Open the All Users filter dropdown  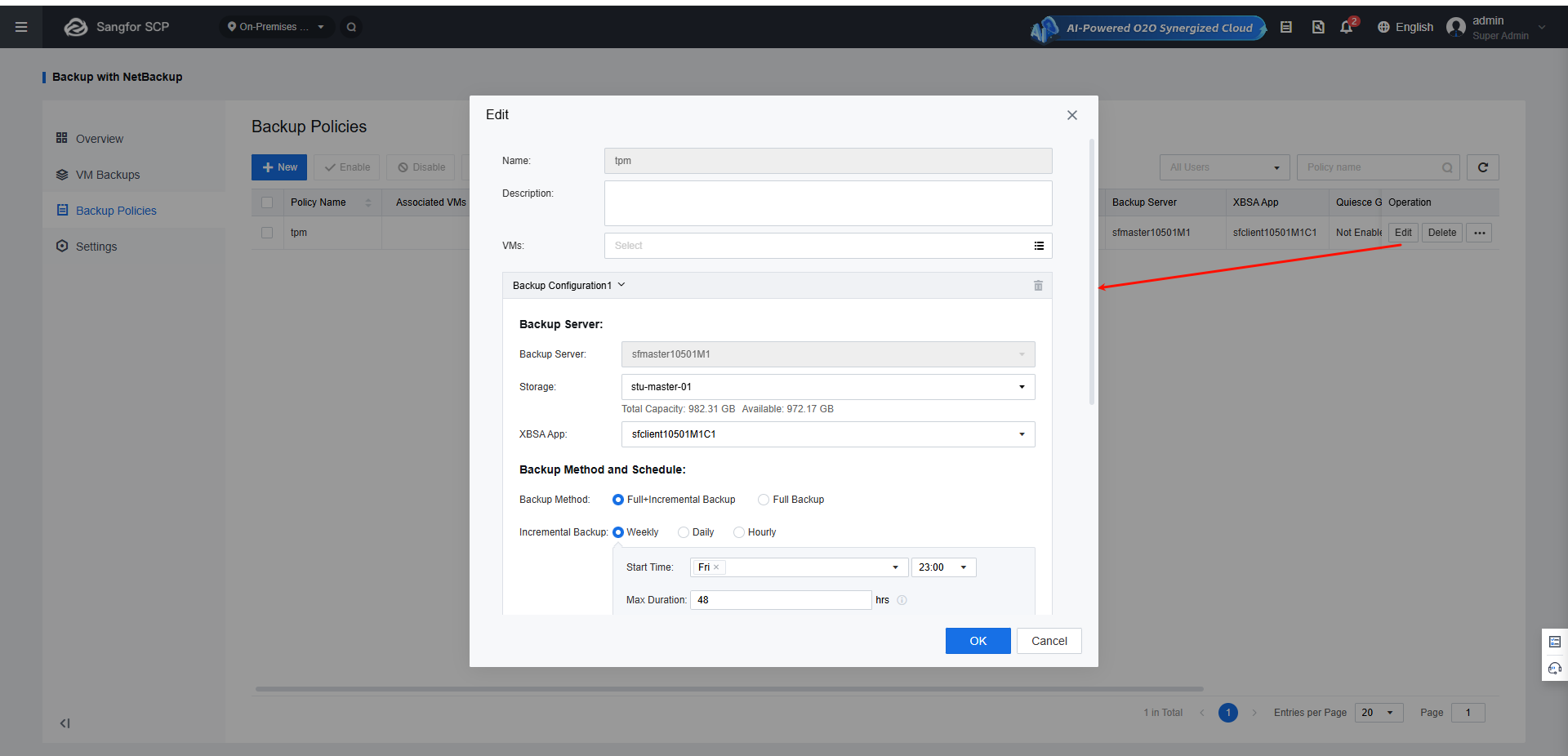1224,167
